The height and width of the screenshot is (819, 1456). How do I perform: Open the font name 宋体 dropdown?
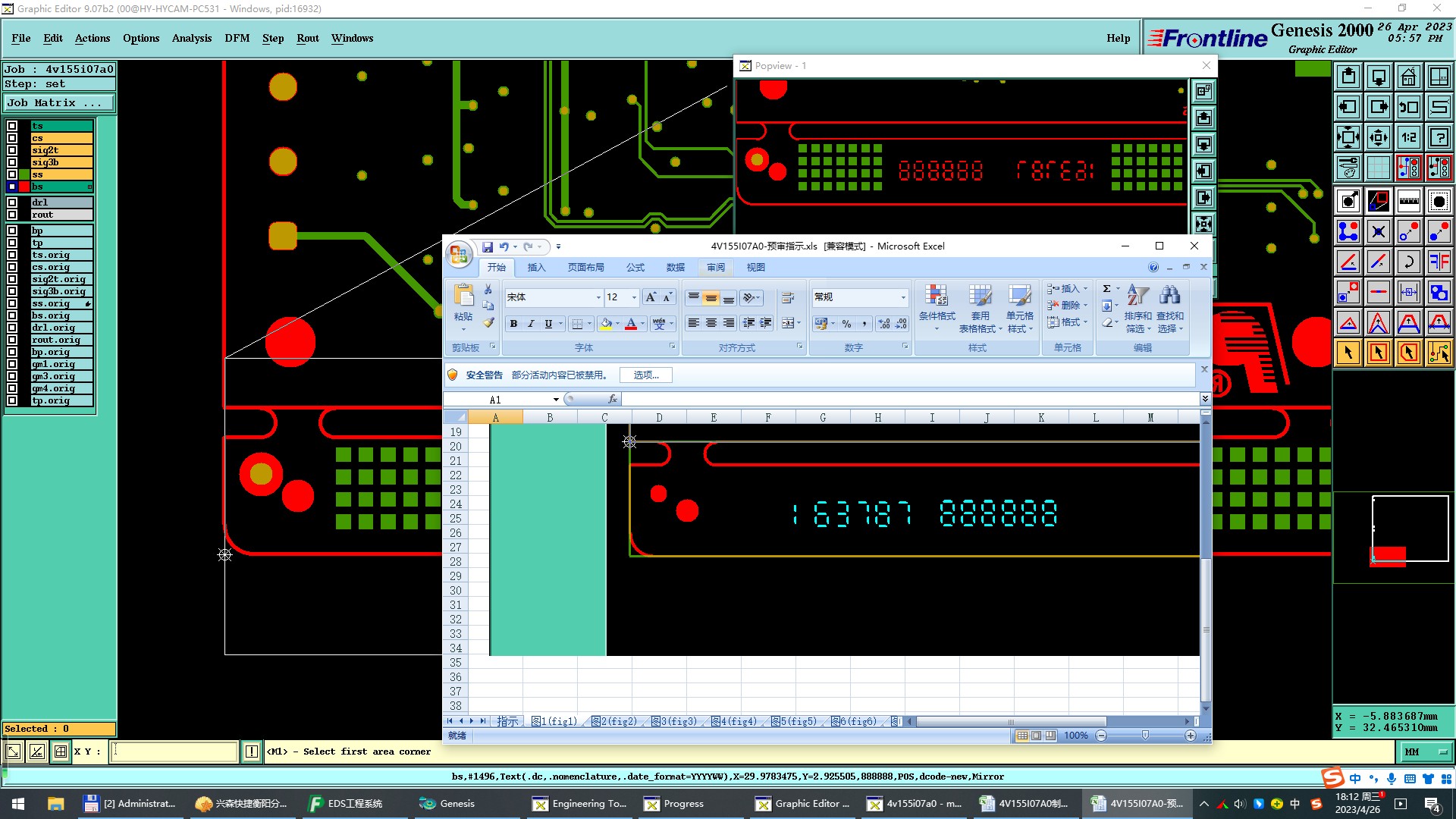(x=598, y=297)
